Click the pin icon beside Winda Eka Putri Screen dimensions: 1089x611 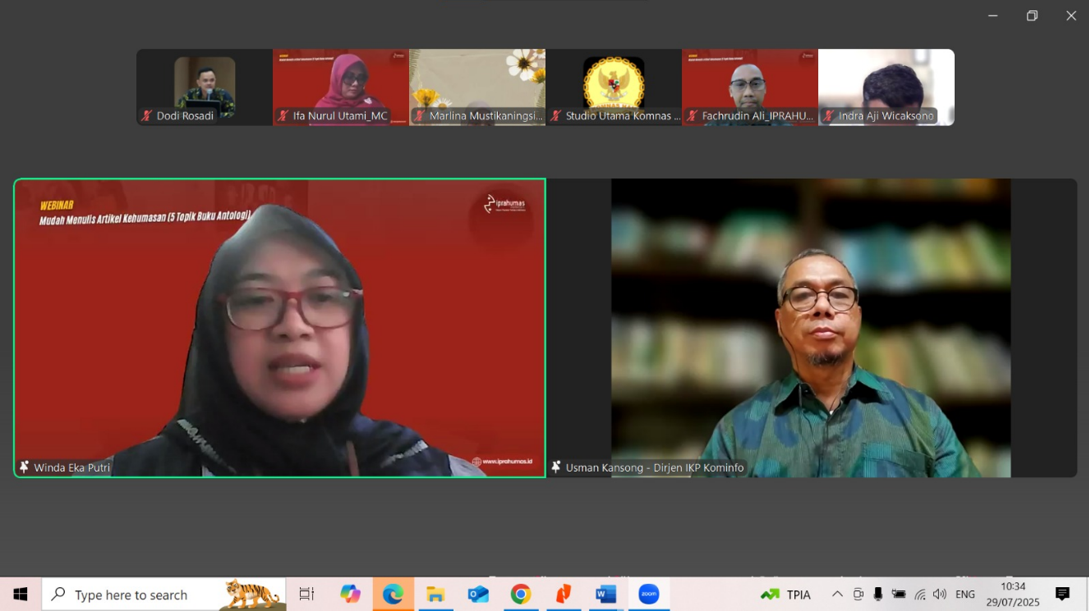point(24,467)
